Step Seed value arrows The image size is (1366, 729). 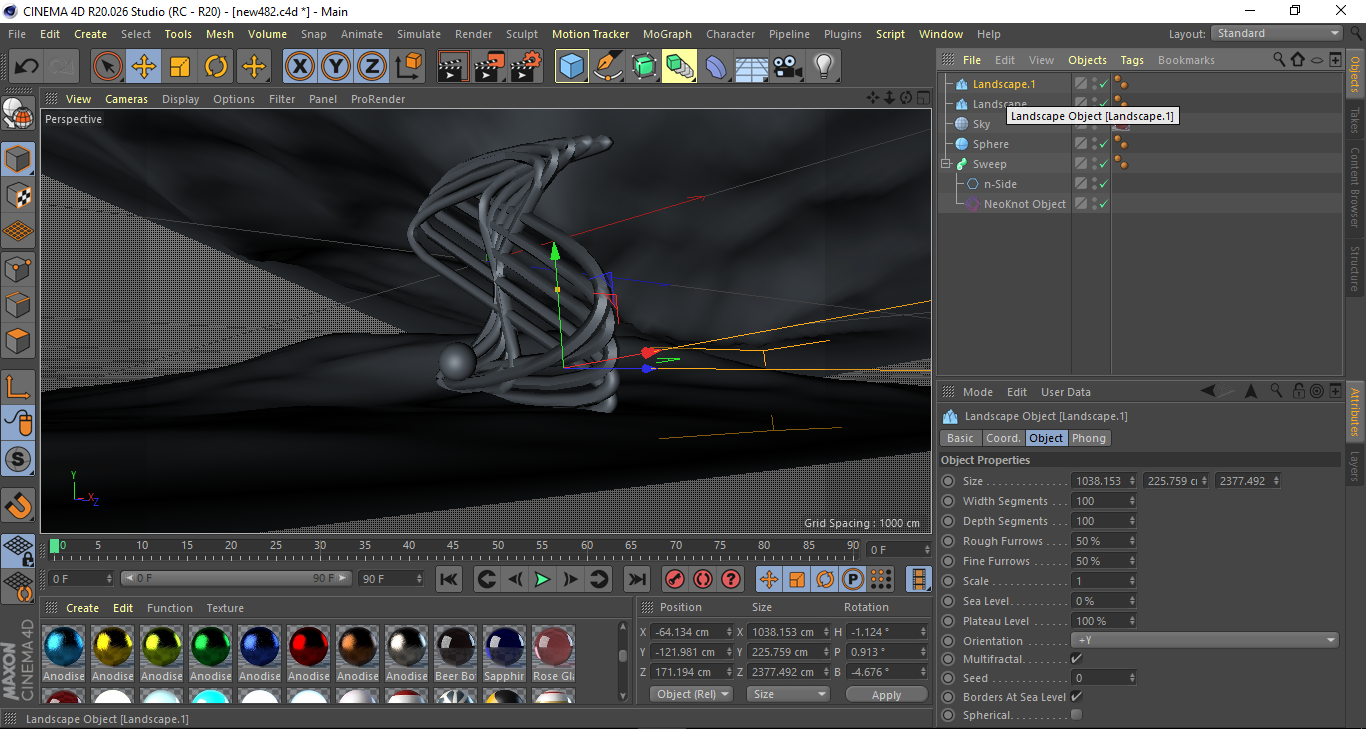[1132, 678]
